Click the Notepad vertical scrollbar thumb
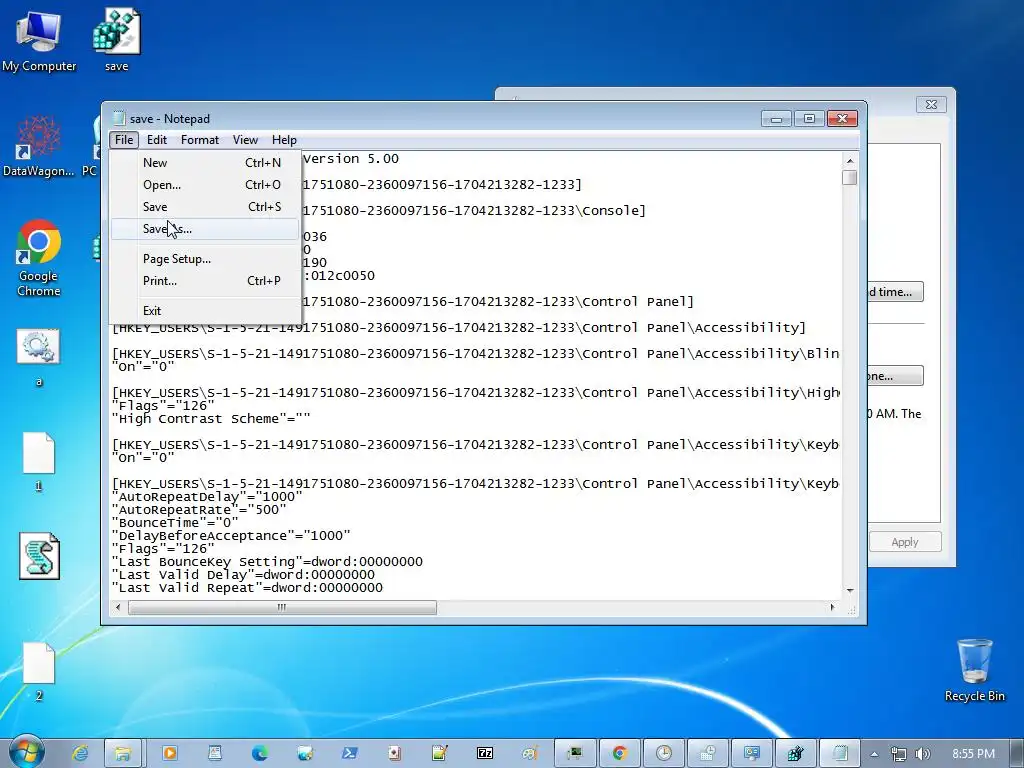The height and width of the screenshot is (768, 1024). pos(850,178)
